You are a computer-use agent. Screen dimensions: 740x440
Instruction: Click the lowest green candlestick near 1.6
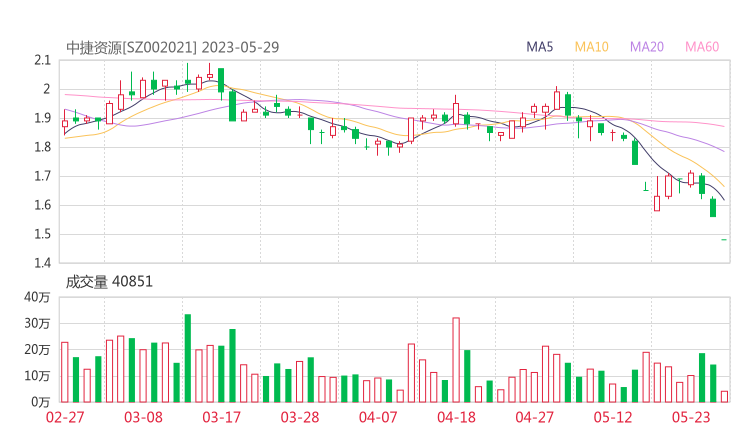click(x=713, y=208)
